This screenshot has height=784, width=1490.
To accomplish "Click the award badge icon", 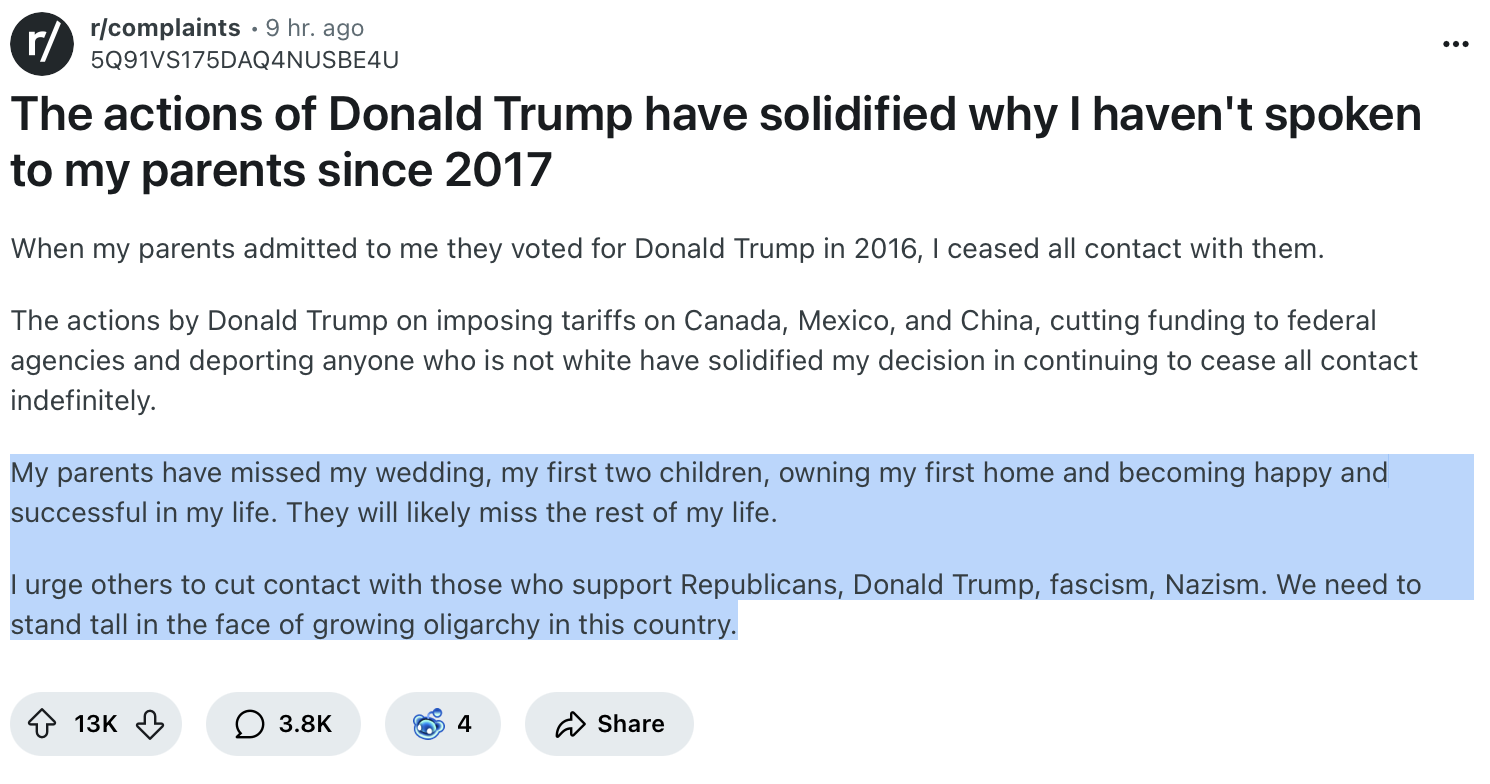I will click(x=428, y=723).
